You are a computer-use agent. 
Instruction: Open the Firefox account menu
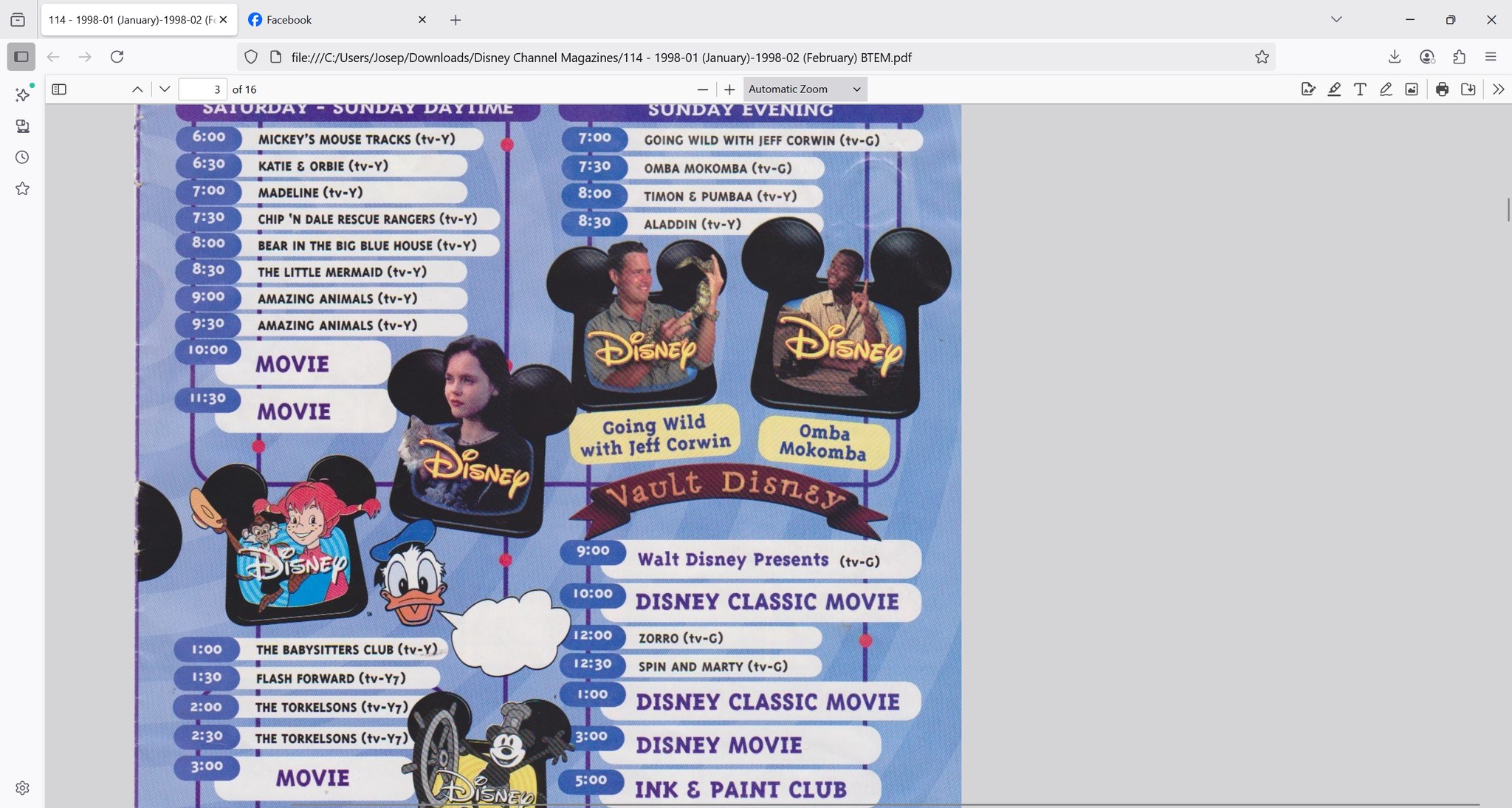click(x=1427, y=57)
